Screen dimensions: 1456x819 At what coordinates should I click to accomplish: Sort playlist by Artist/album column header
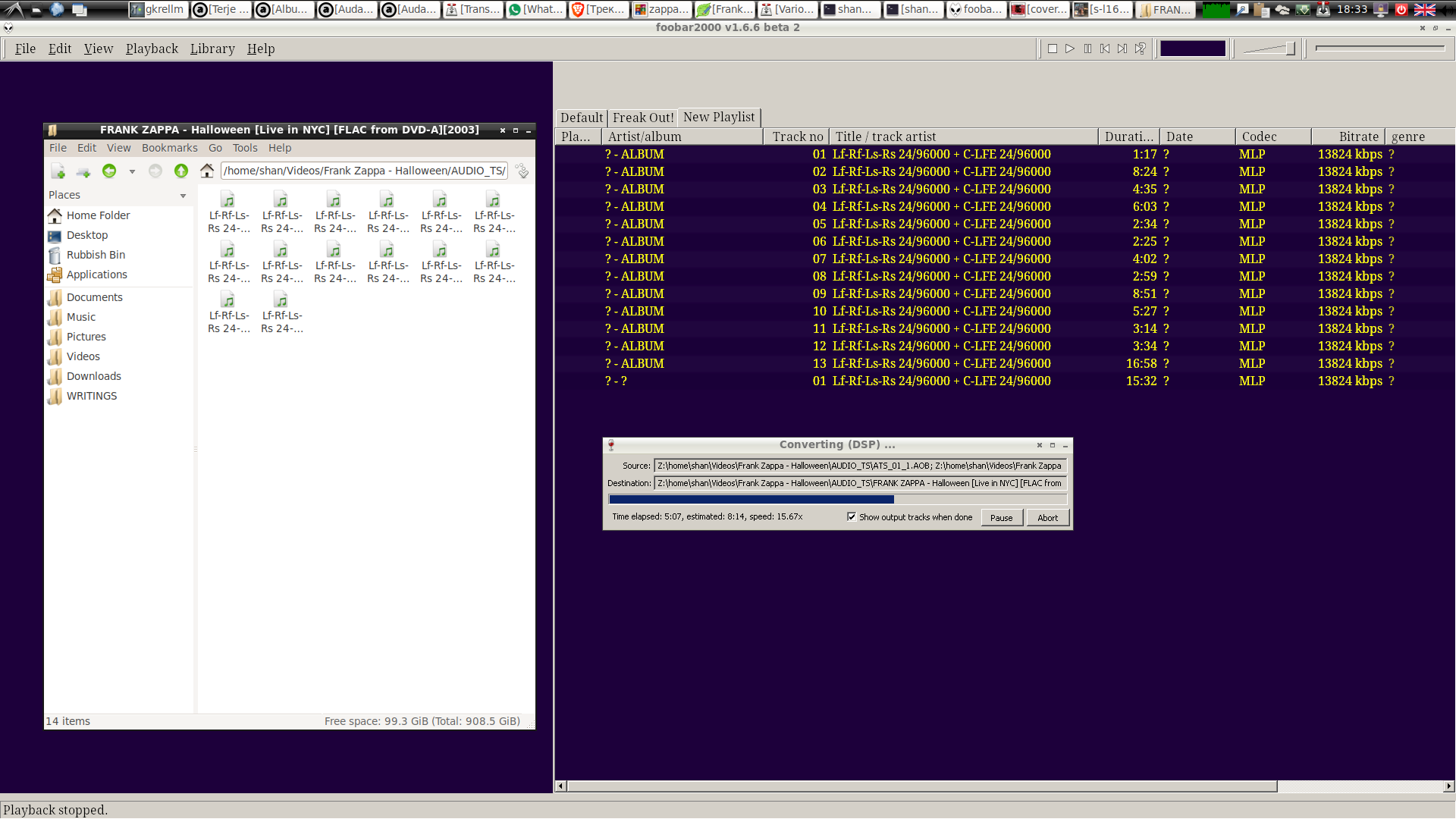(682, 136)
